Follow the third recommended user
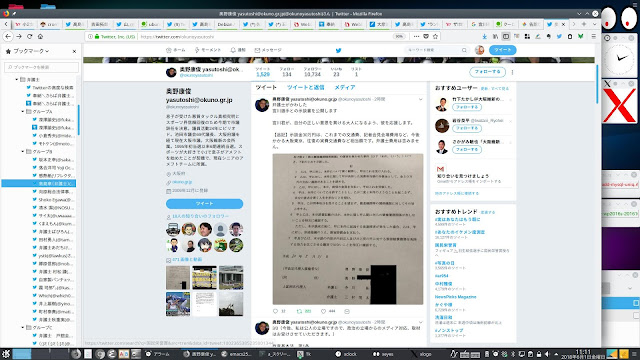The image size is (640, 360). click(467, 150)
